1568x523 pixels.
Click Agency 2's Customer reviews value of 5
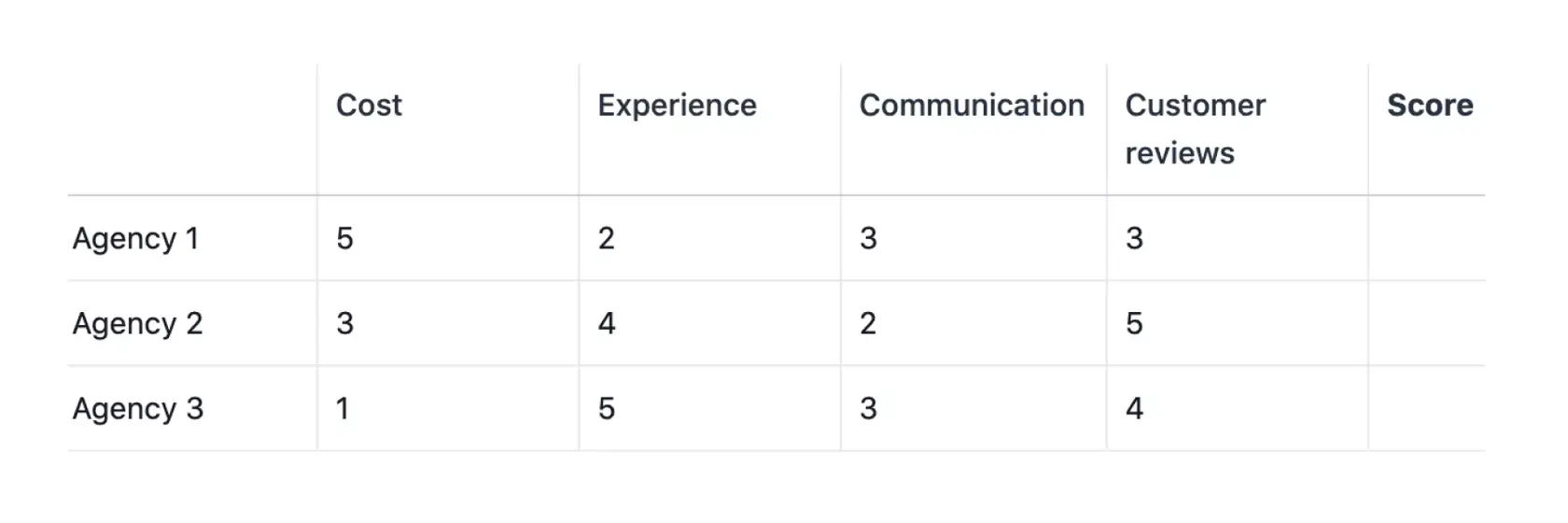point(1134,324)
